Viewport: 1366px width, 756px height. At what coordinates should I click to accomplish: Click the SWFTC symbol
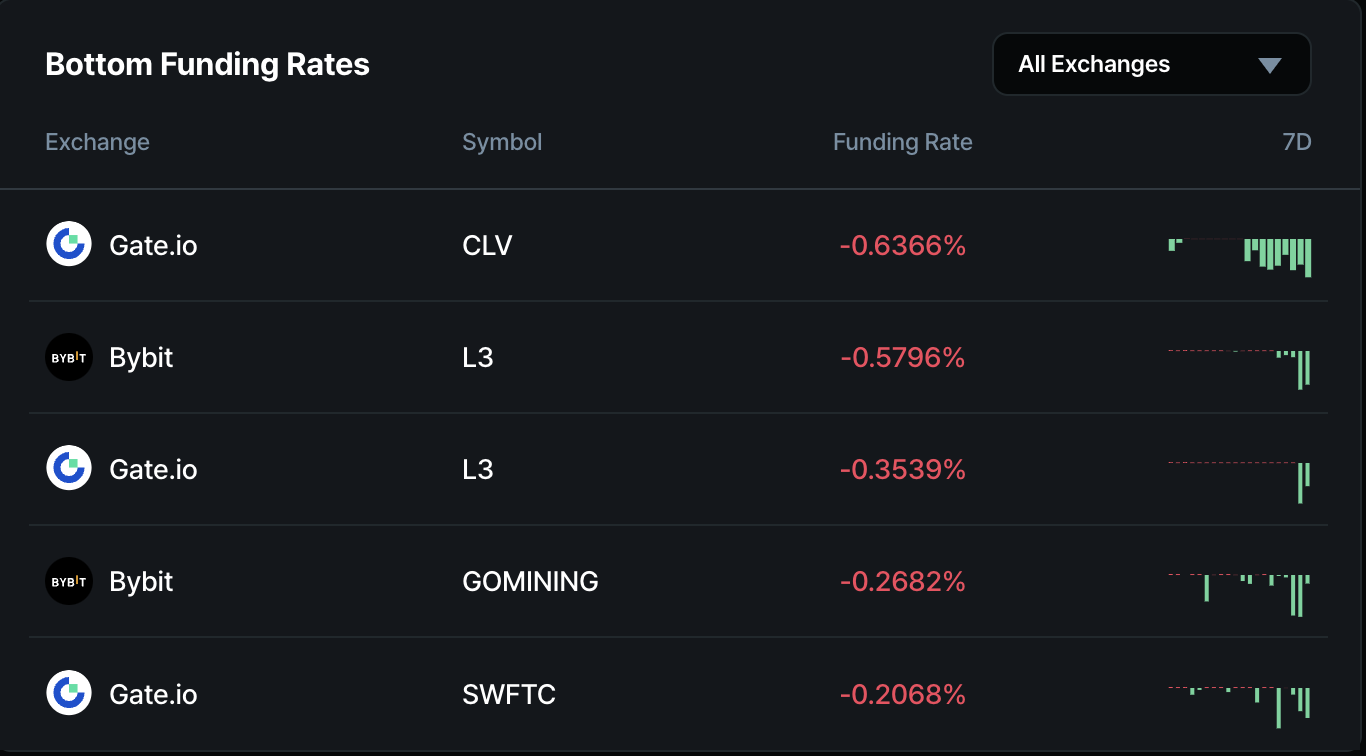(x=509, y=693)
